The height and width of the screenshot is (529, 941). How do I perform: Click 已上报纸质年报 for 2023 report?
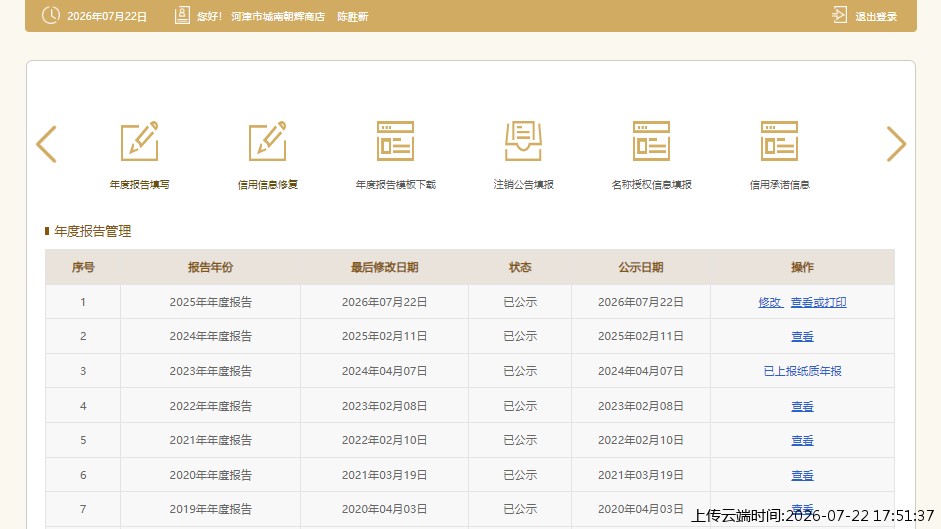[x=802, y=371]
